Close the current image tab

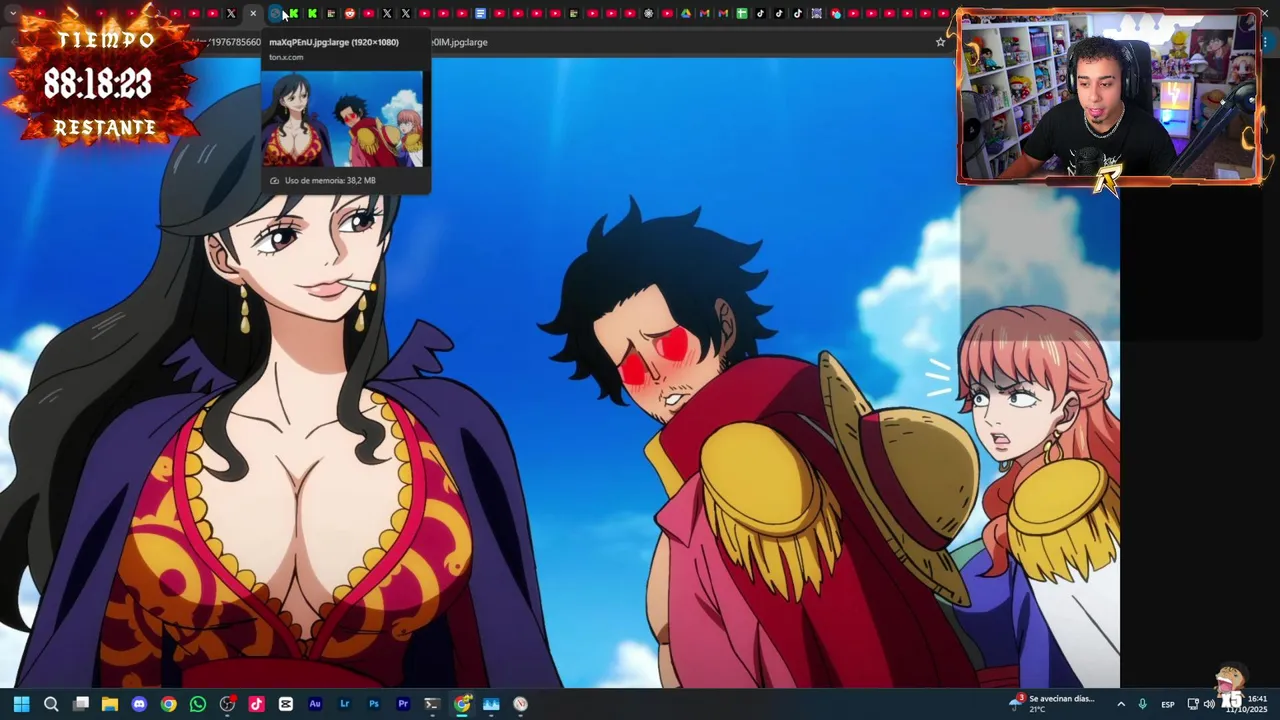click(x=253, y=14)
